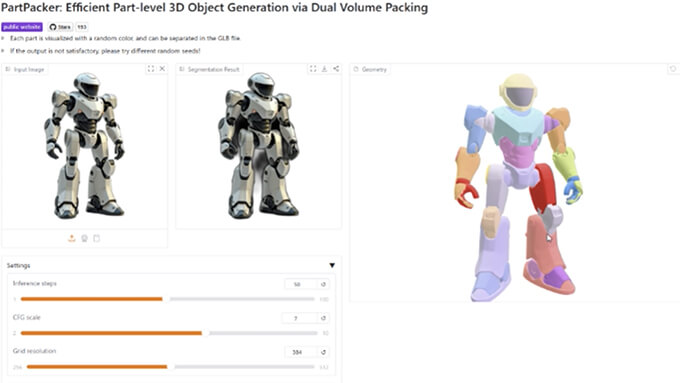680x383 pixels.
Task: Select the webcam source icon
Action: coord(84,238)
